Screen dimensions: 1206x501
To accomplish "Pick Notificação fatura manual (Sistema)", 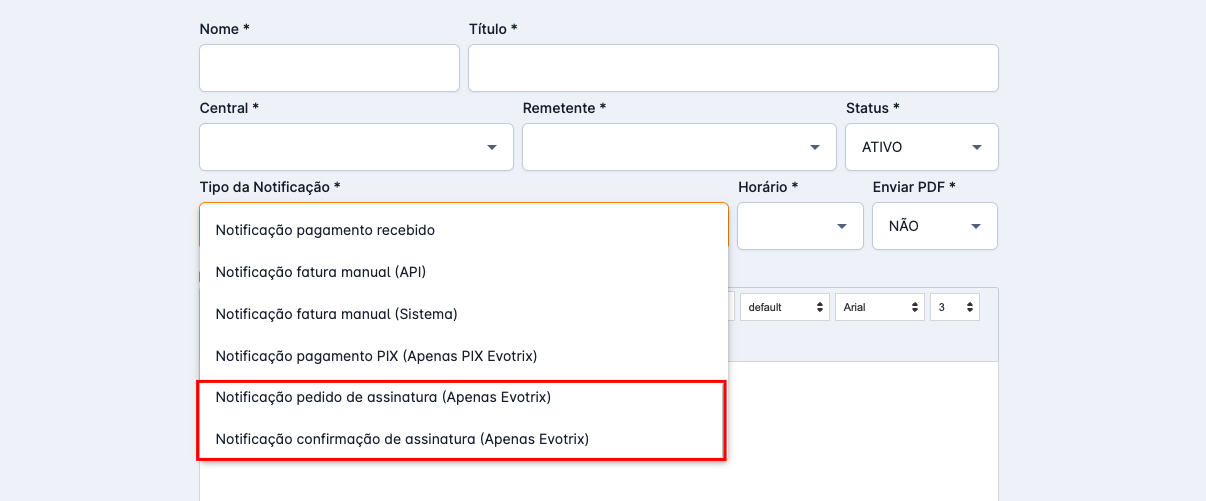I will 336,314.
